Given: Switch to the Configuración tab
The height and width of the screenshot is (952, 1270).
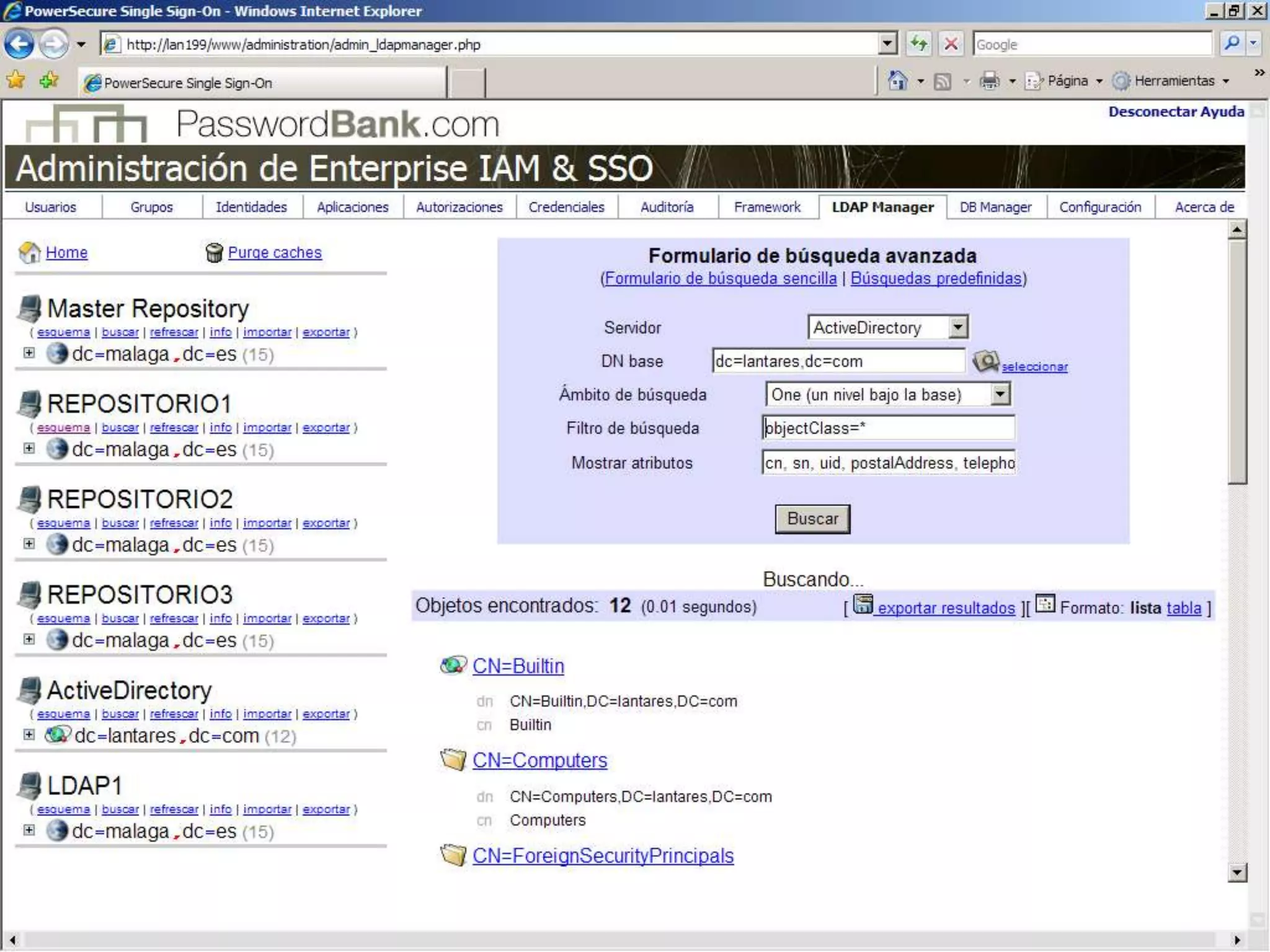Looking at the screenshot, I should click(x=1100, y=207).
